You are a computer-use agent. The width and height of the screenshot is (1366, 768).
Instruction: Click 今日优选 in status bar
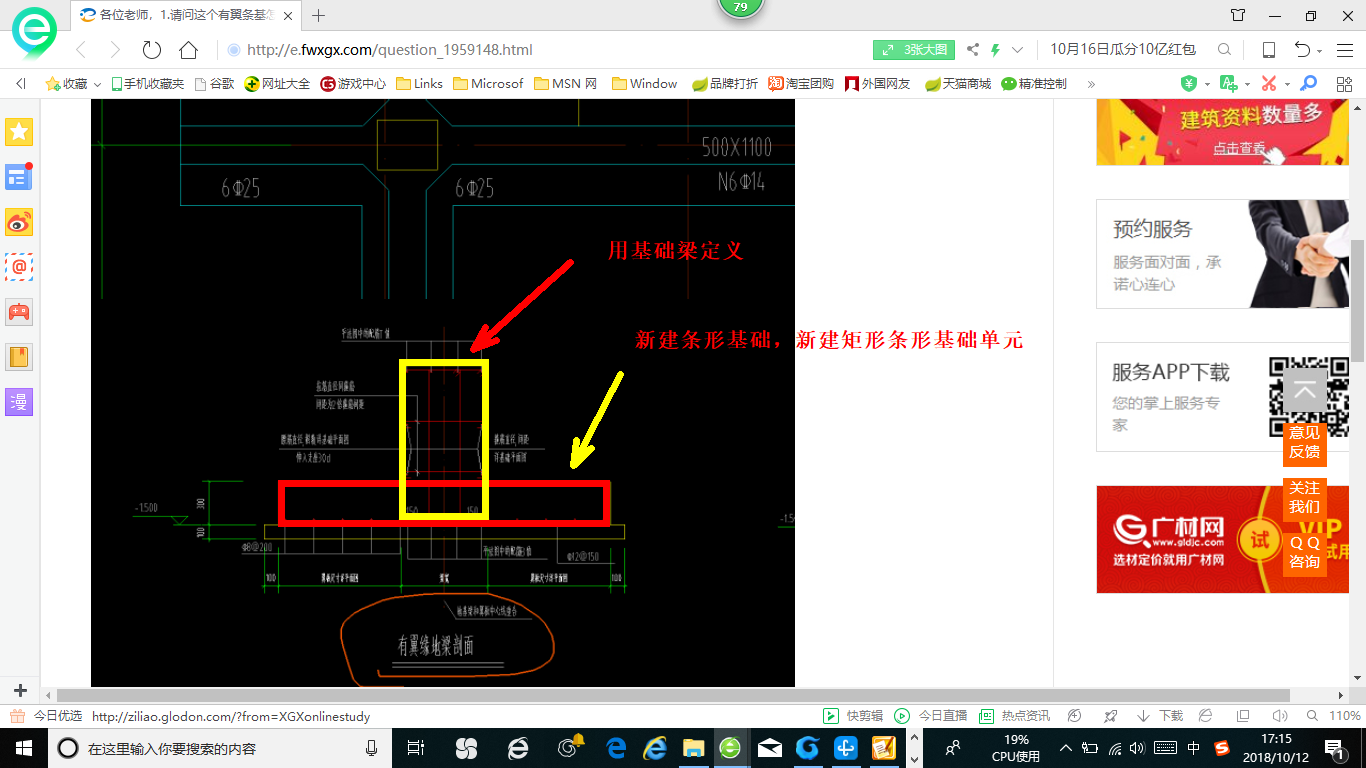click(46, 716)
